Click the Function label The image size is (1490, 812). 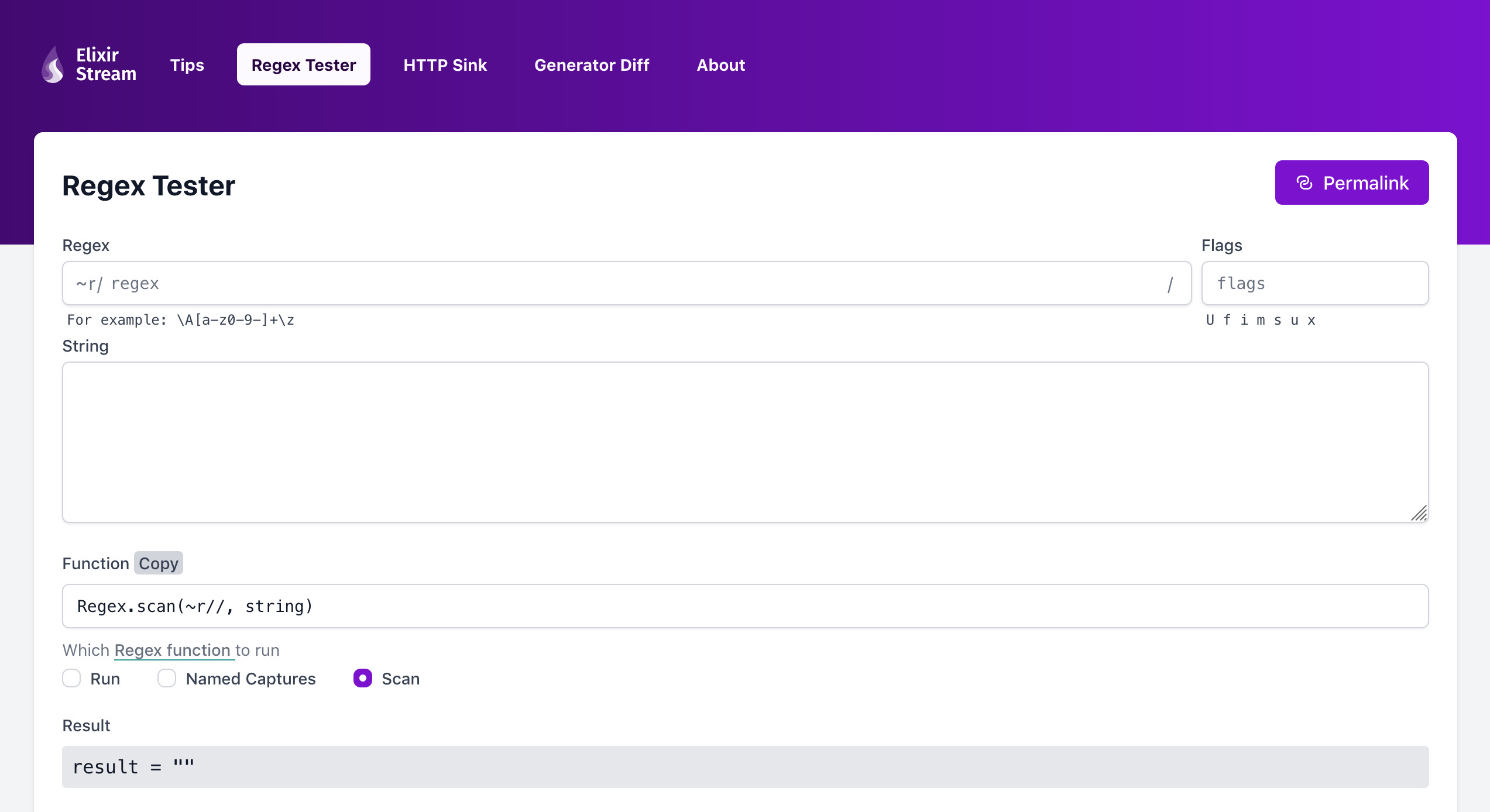[96, 563]
